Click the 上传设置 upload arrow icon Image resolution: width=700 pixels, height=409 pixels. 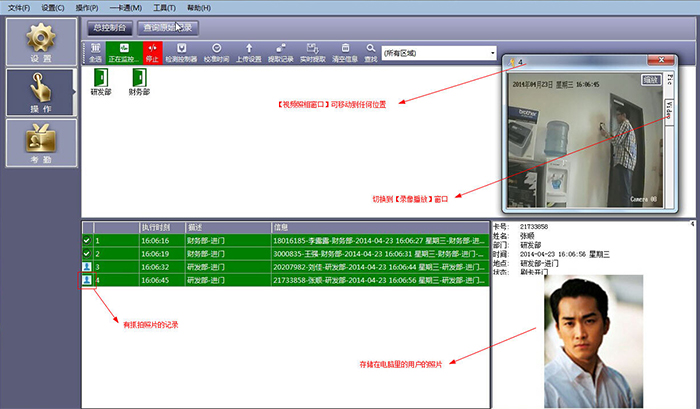(249, 53)
